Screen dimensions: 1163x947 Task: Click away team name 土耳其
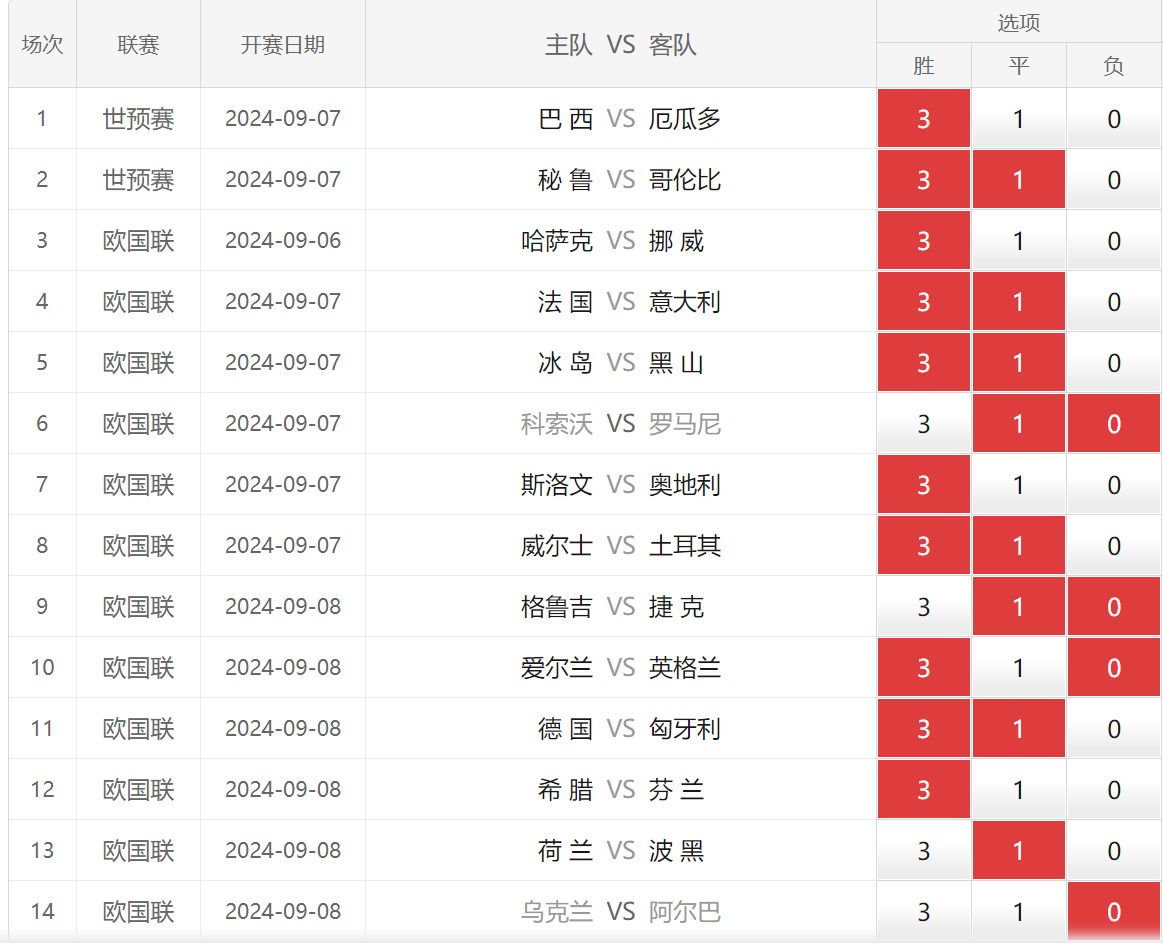685,546
